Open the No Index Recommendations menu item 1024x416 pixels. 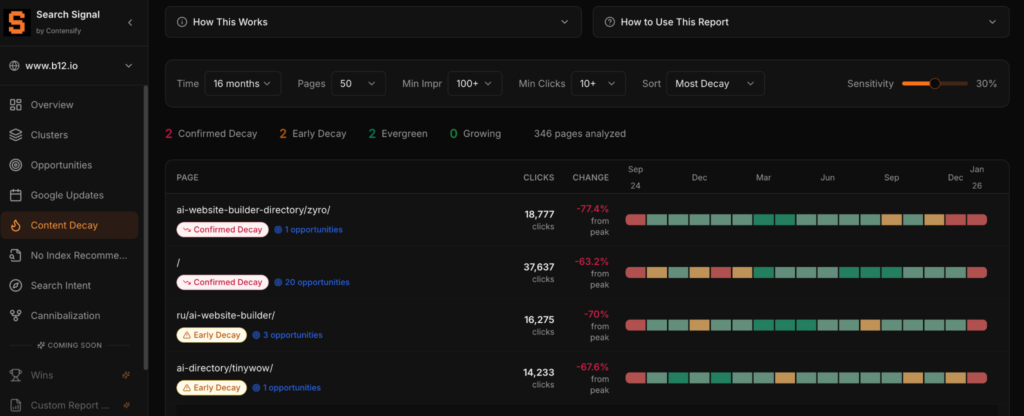(78, 255)
